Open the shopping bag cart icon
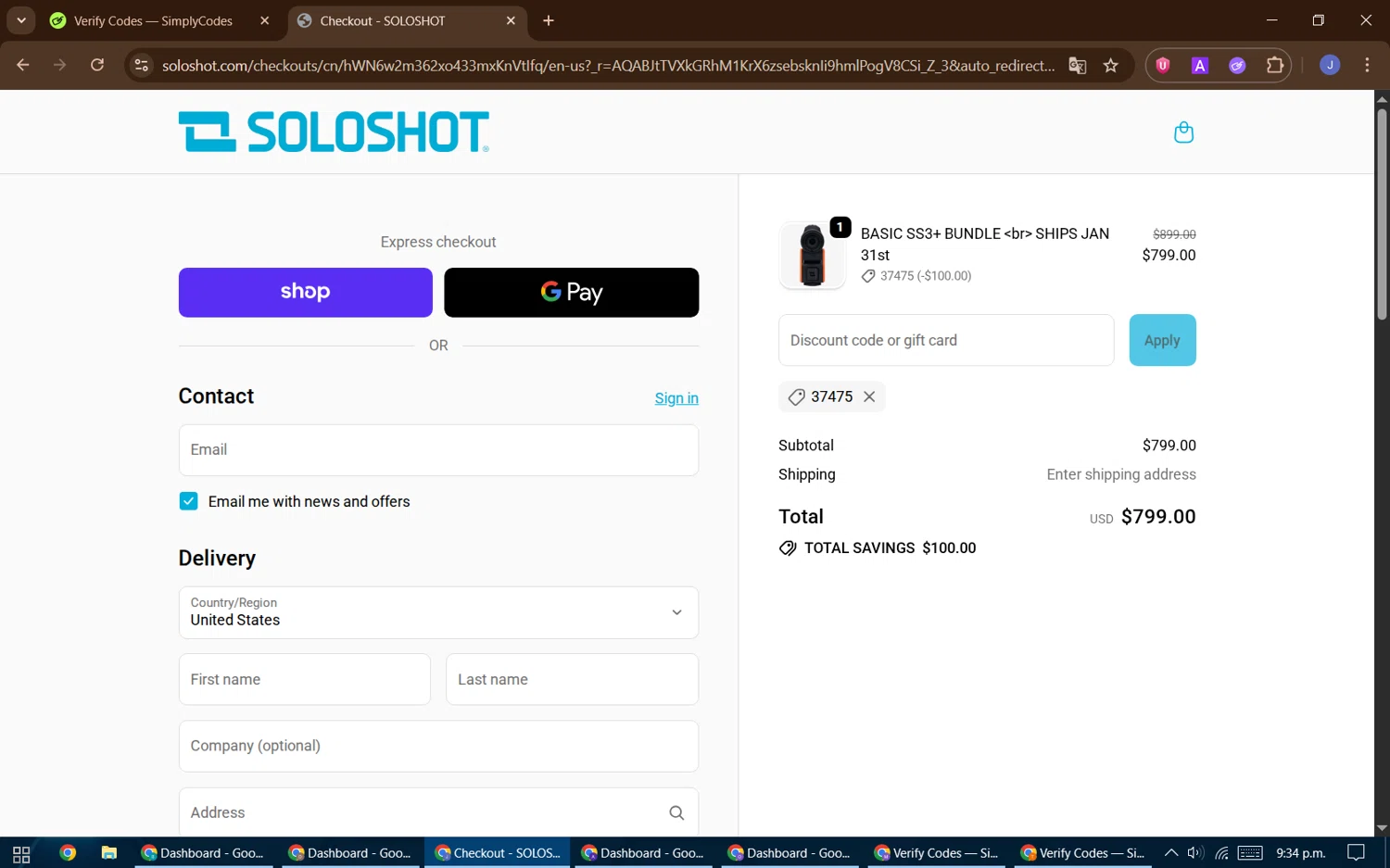 1183,132
